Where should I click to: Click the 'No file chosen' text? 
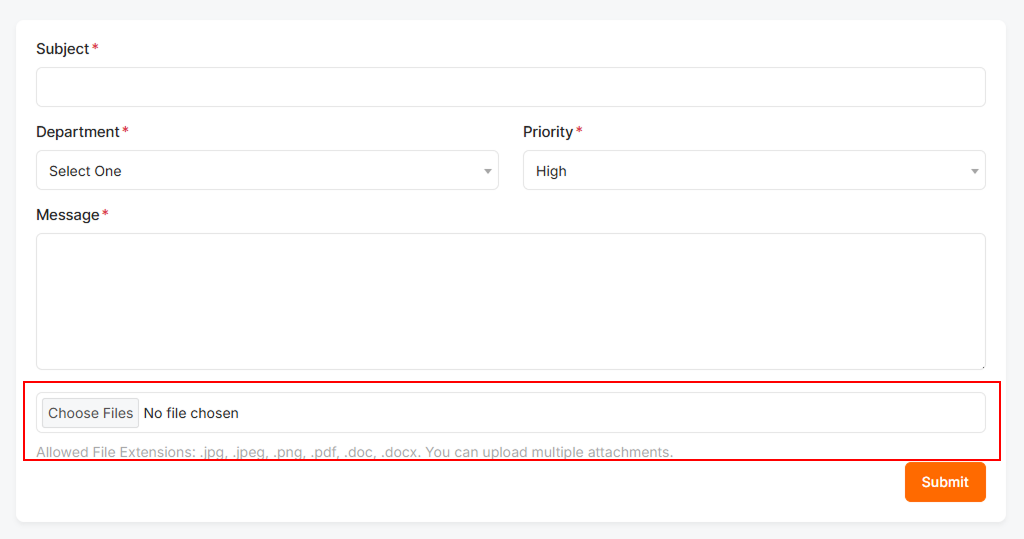pos(191,413)
